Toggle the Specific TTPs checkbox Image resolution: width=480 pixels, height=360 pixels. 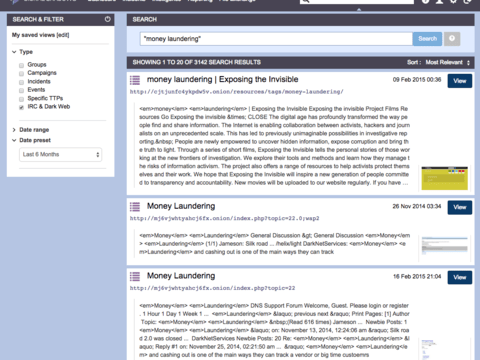(x=21, y=99)
